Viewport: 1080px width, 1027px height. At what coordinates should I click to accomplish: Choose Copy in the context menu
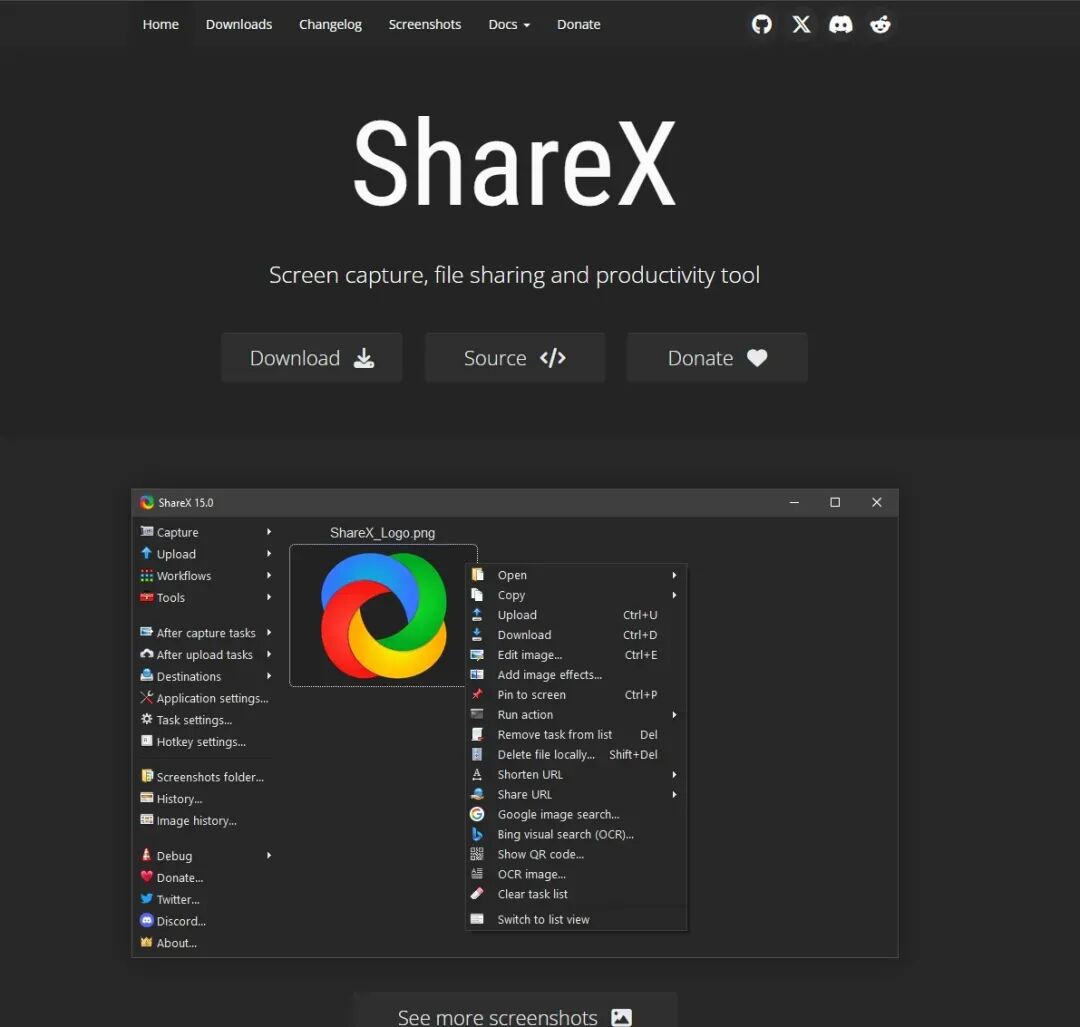tap(577, 595)
